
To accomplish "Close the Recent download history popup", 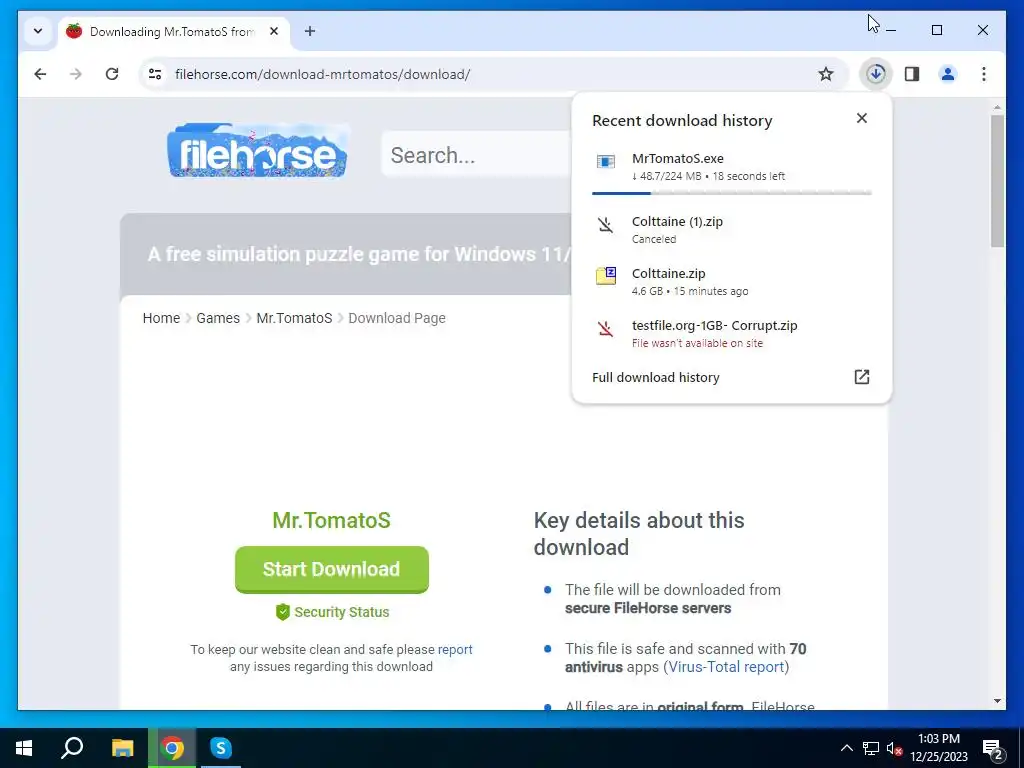I will coord(862,118).
